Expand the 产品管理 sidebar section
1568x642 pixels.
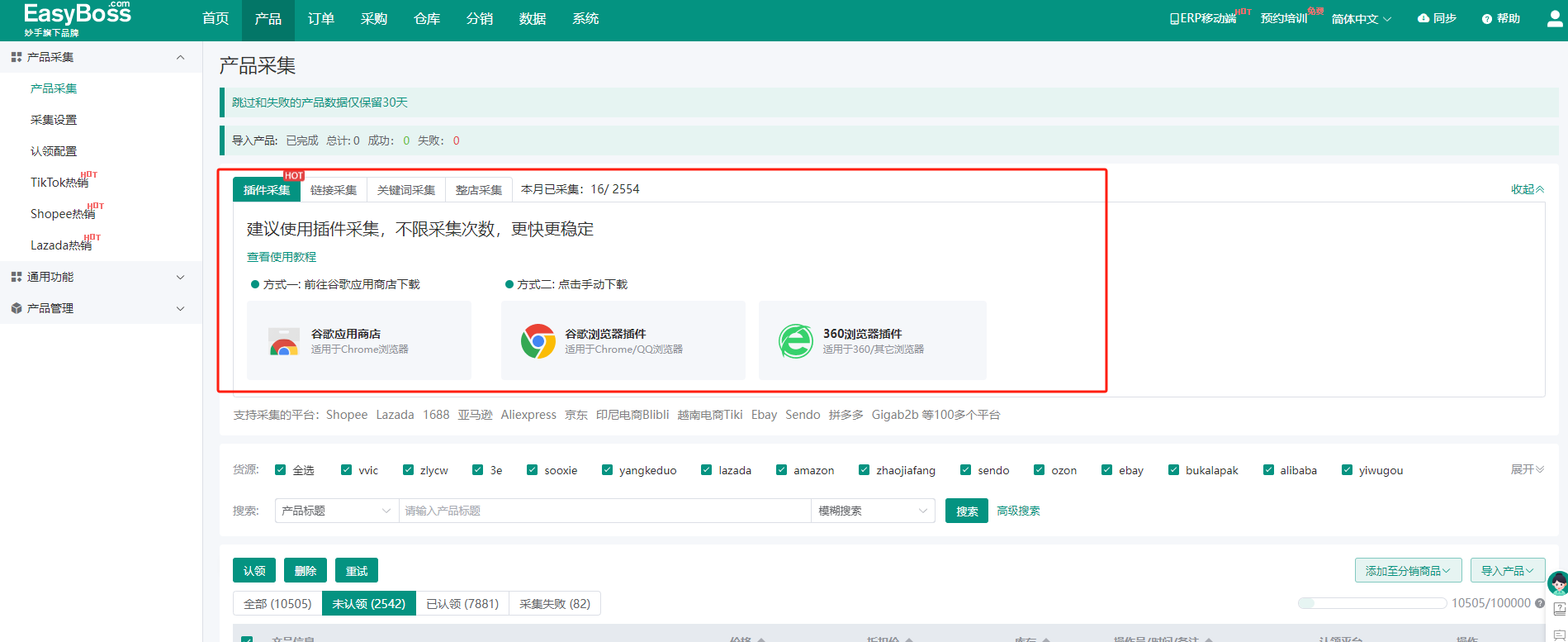coord(181,308)
